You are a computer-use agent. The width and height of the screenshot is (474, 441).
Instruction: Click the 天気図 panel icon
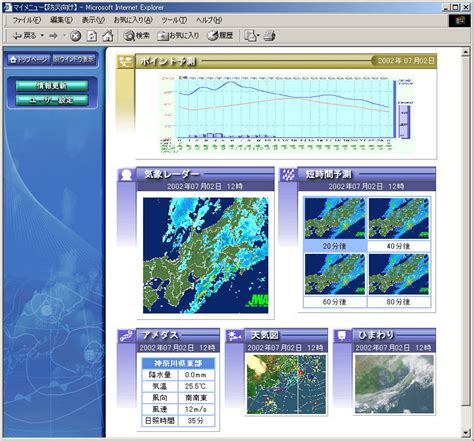(234, 336)
